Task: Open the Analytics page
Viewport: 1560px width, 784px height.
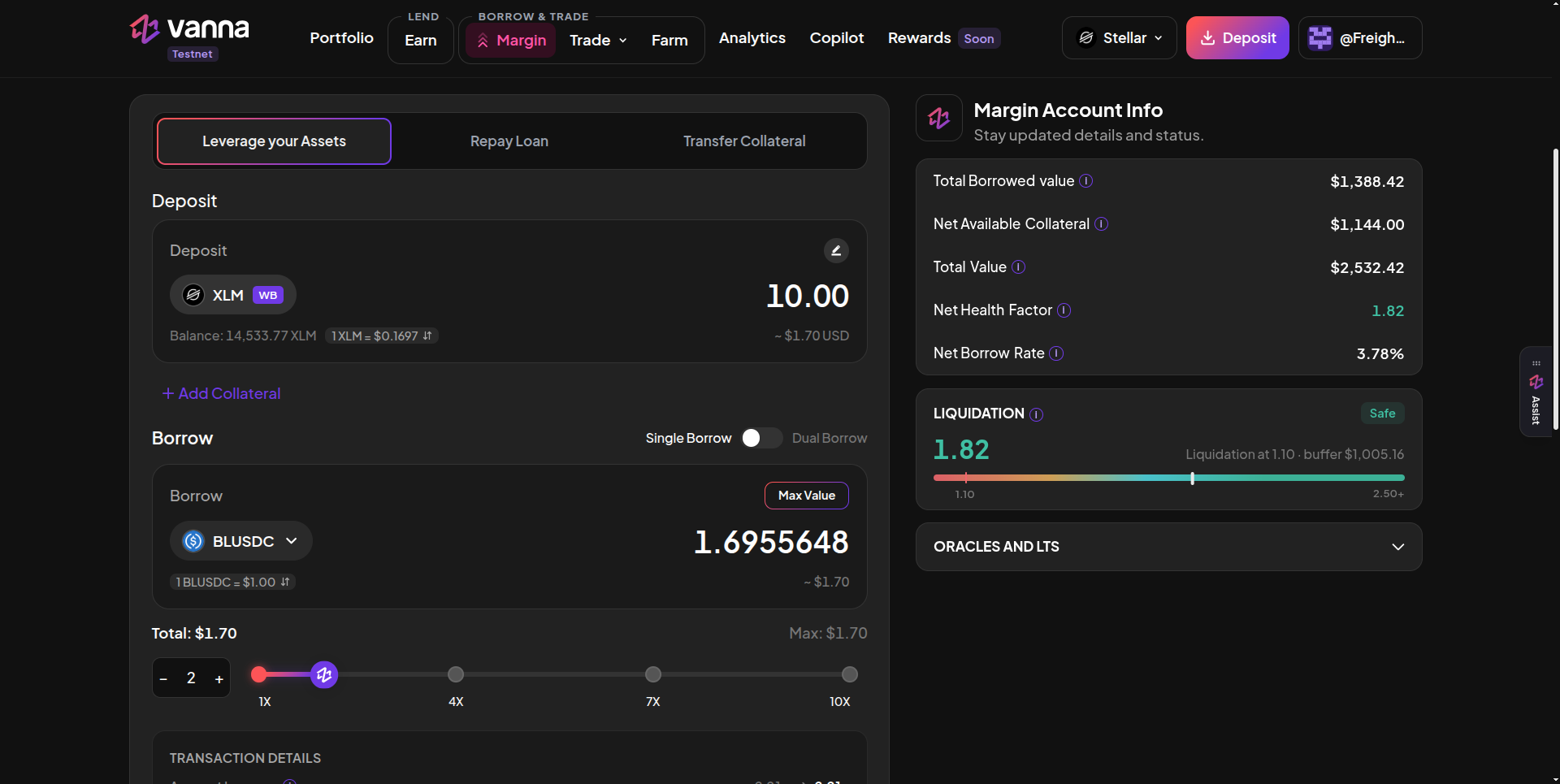Action: tap(752, 38)
